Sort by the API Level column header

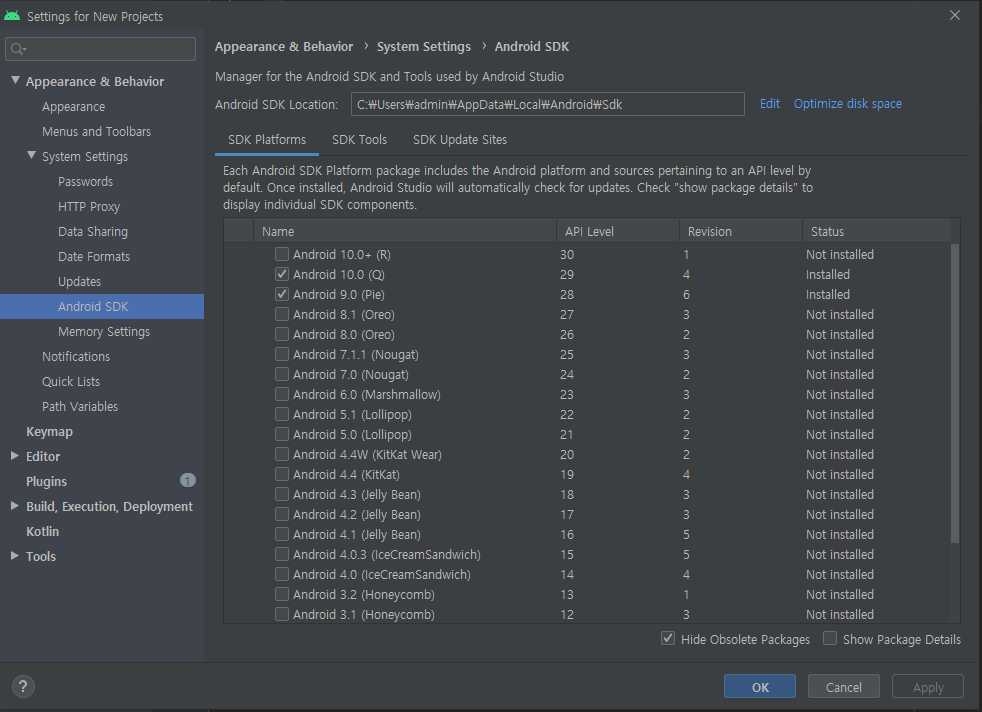pos(618,231)
